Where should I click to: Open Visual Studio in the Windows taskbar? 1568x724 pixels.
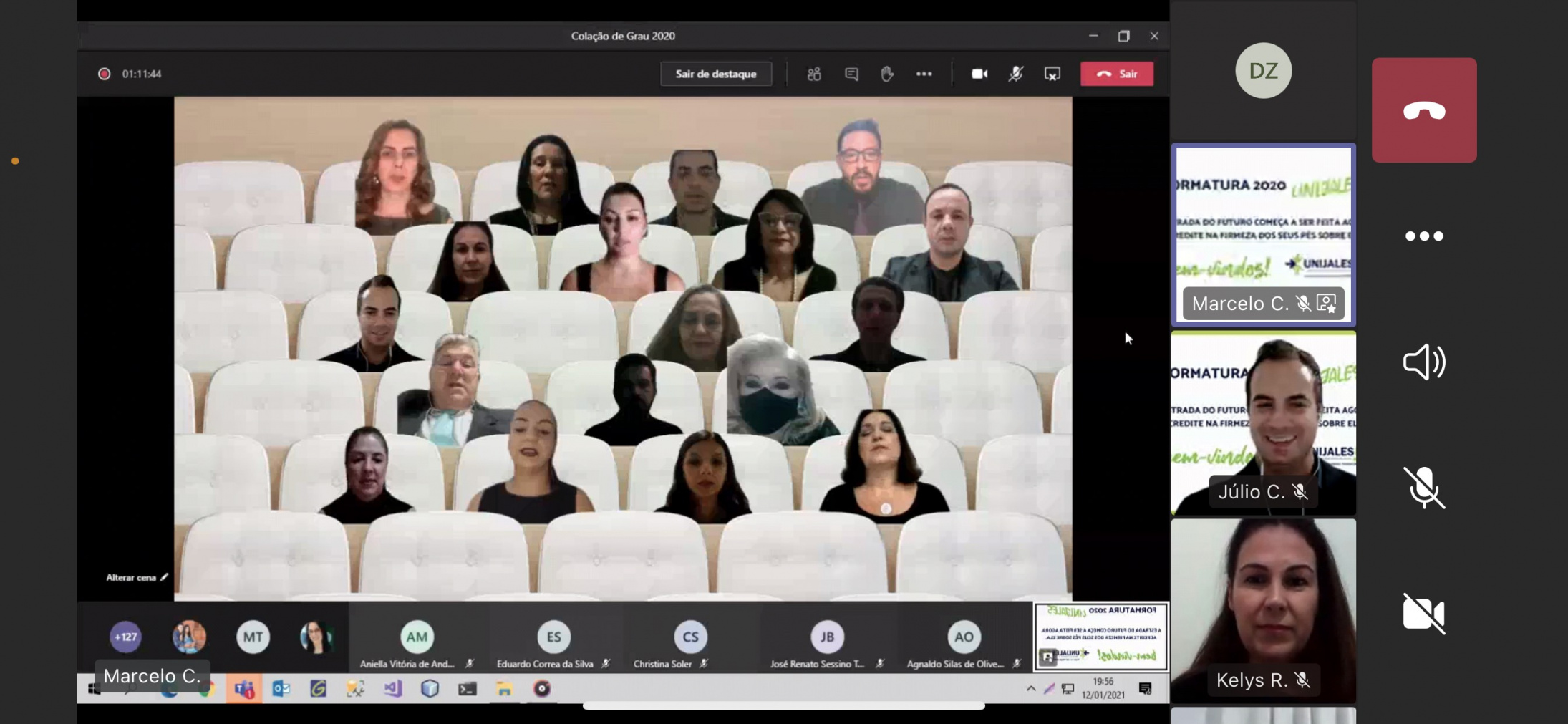(x=392, y=689)
